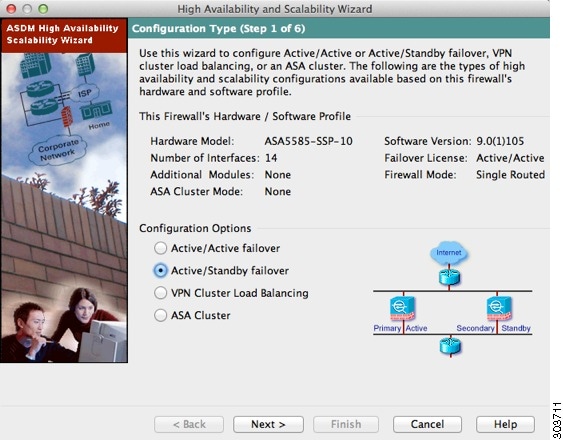
Task: Click the window title High Availability and Scalability Wizard
Action: [275, 9]
